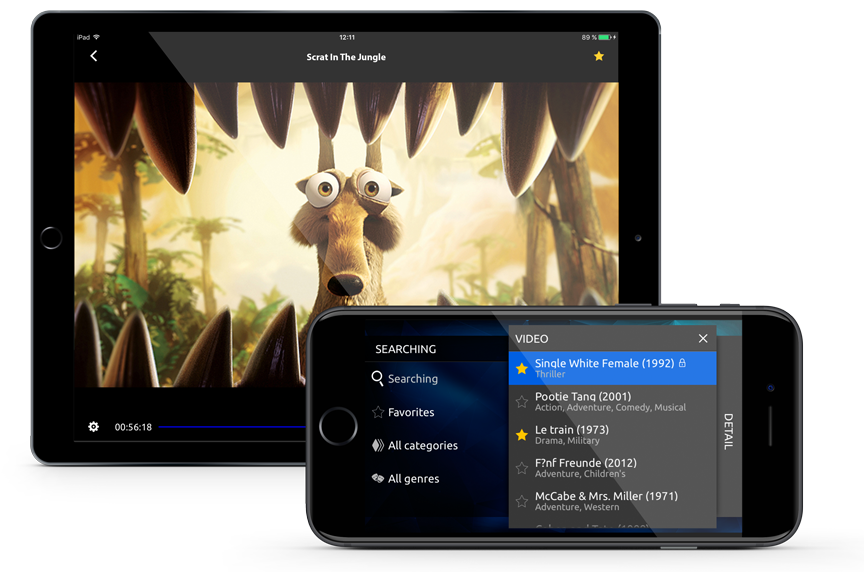Click the SEARCHING header label
This screenshot has width=864, height=572.
pyautogui.click(x=406, y=349)
